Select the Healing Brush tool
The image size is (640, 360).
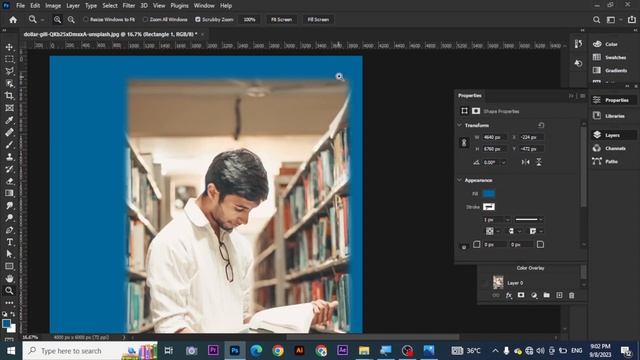(9, 133)
